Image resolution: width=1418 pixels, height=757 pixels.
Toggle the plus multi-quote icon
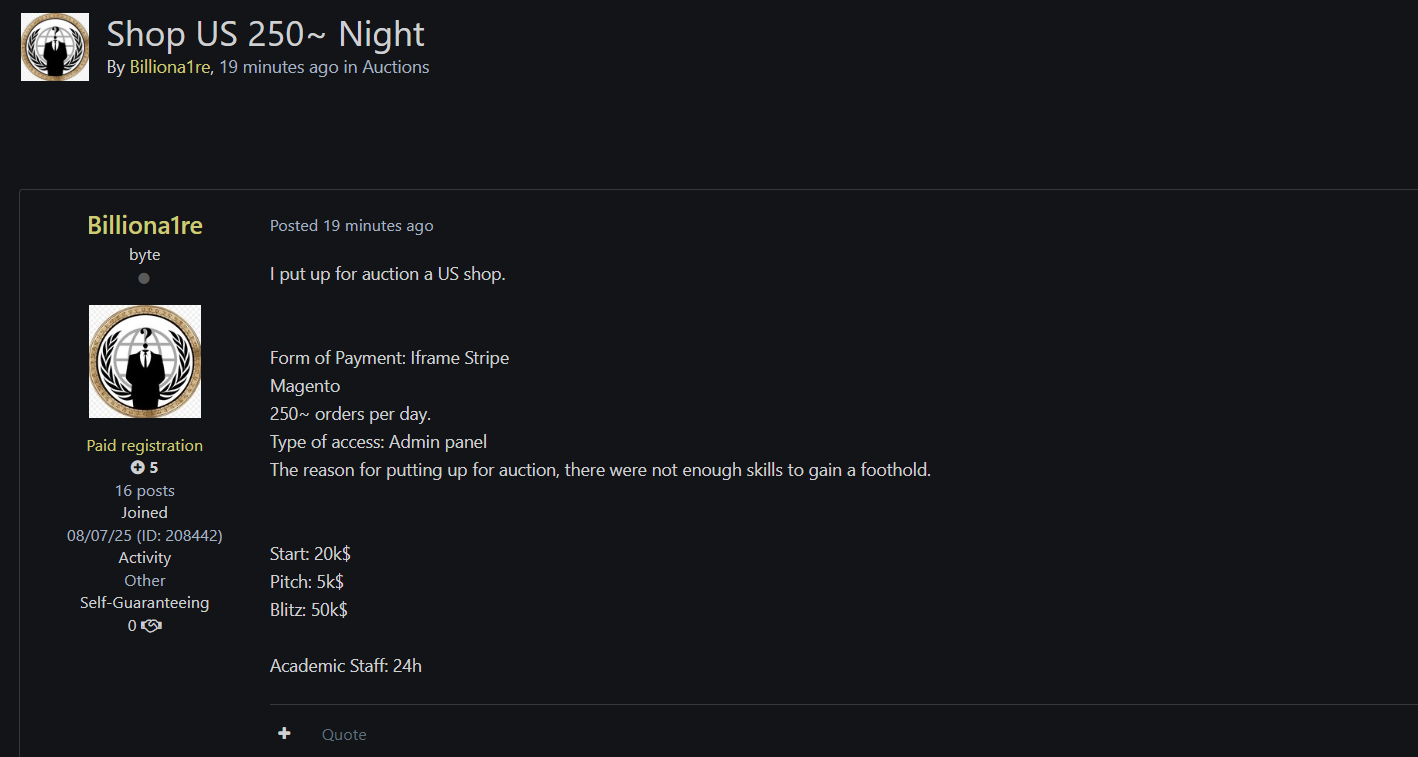pos(284,734)
